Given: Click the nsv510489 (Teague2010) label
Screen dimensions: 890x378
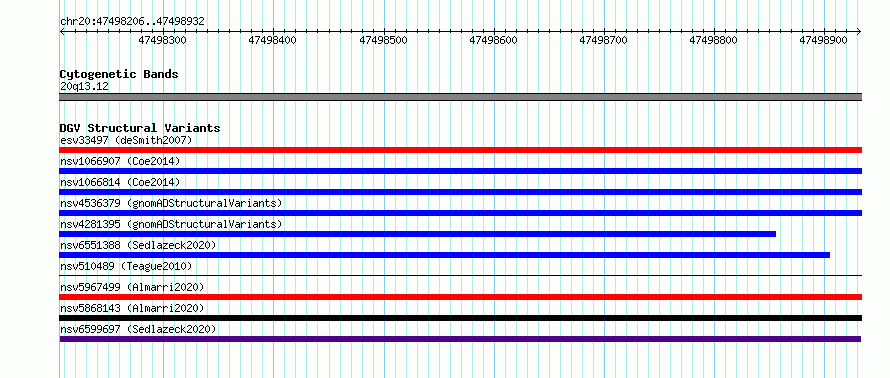Looking at the screenshot, I should (126, 266).
